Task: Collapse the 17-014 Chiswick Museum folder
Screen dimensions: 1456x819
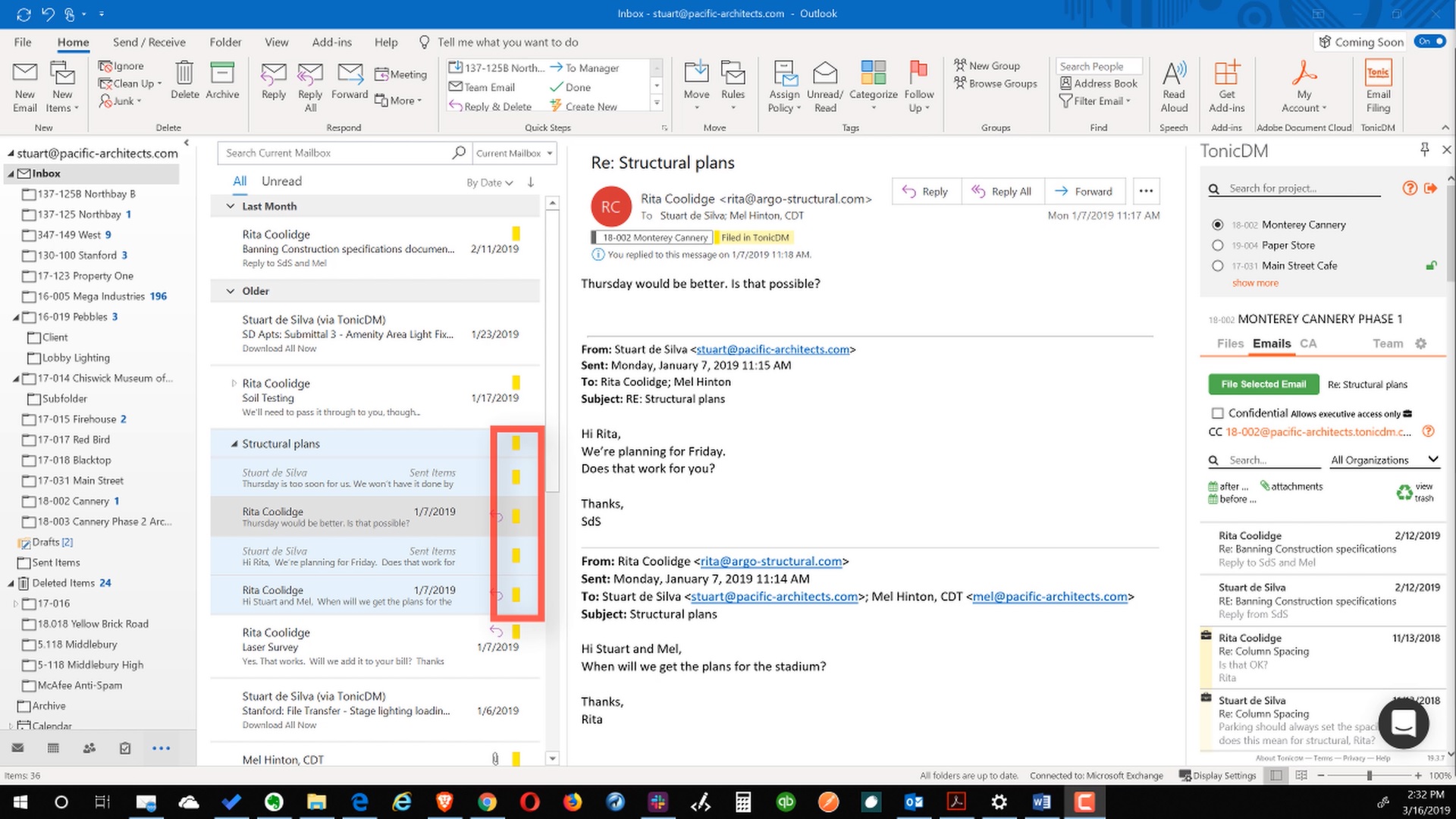Action: 16,378
